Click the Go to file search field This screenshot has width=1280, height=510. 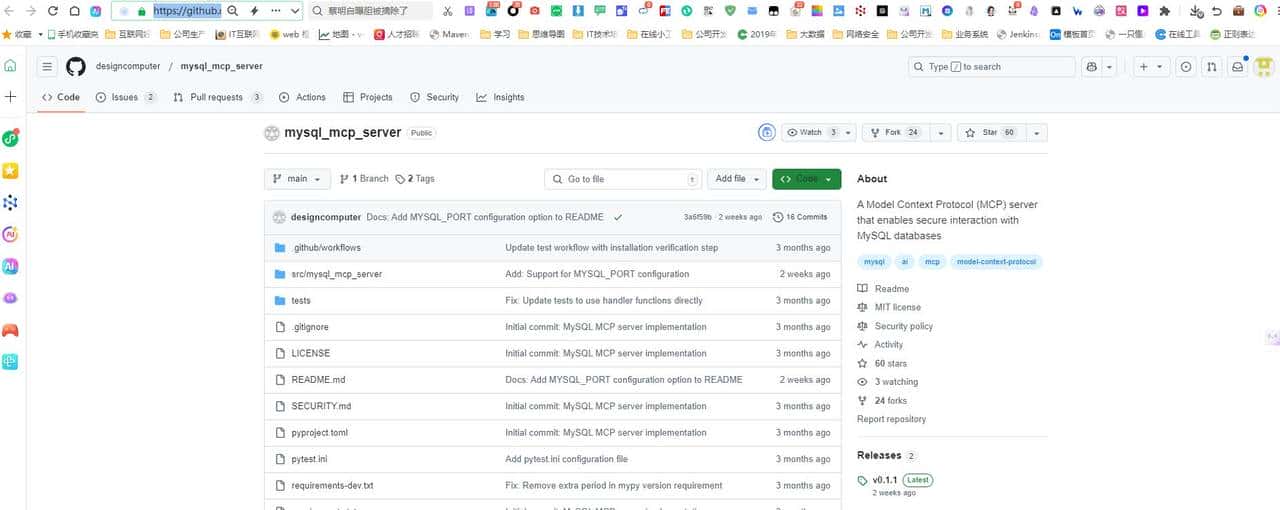pos(623,179)
